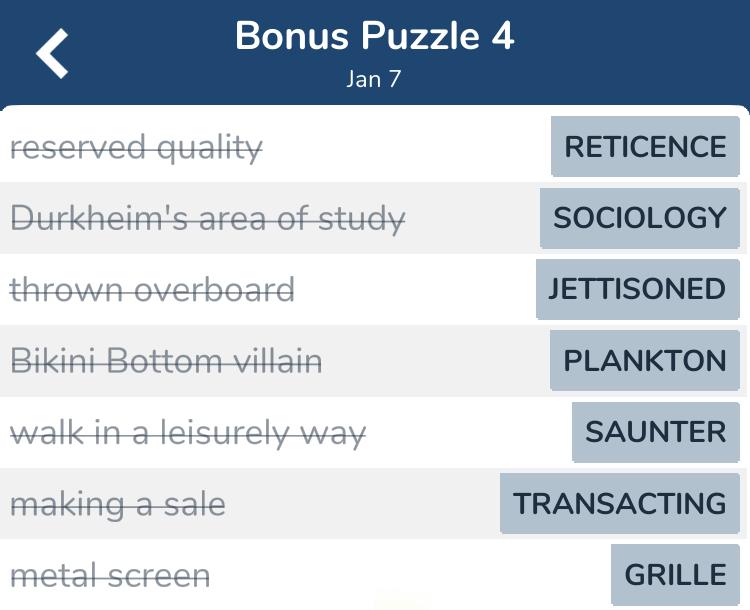Click the 'Bikini Bottom villain' clue

(x=166, y=361)
